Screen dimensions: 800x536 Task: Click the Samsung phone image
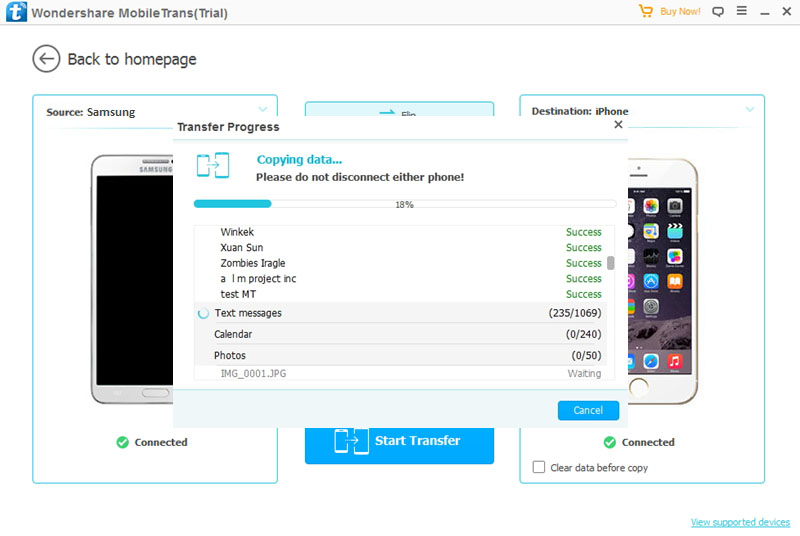click(x=133, y=279)
